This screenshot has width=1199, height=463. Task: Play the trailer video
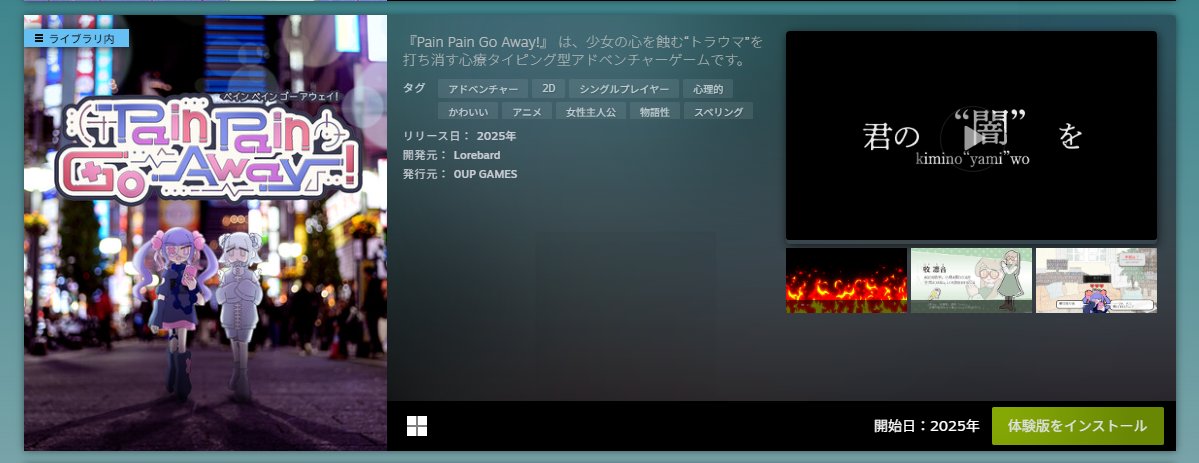[971, 136]
